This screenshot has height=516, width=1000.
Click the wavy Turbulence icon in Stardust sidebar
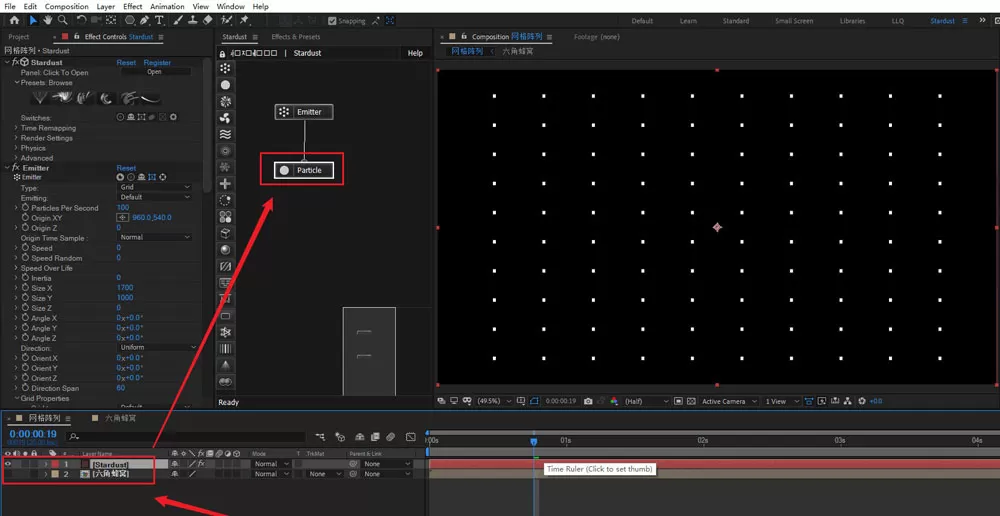pos(225,134)
